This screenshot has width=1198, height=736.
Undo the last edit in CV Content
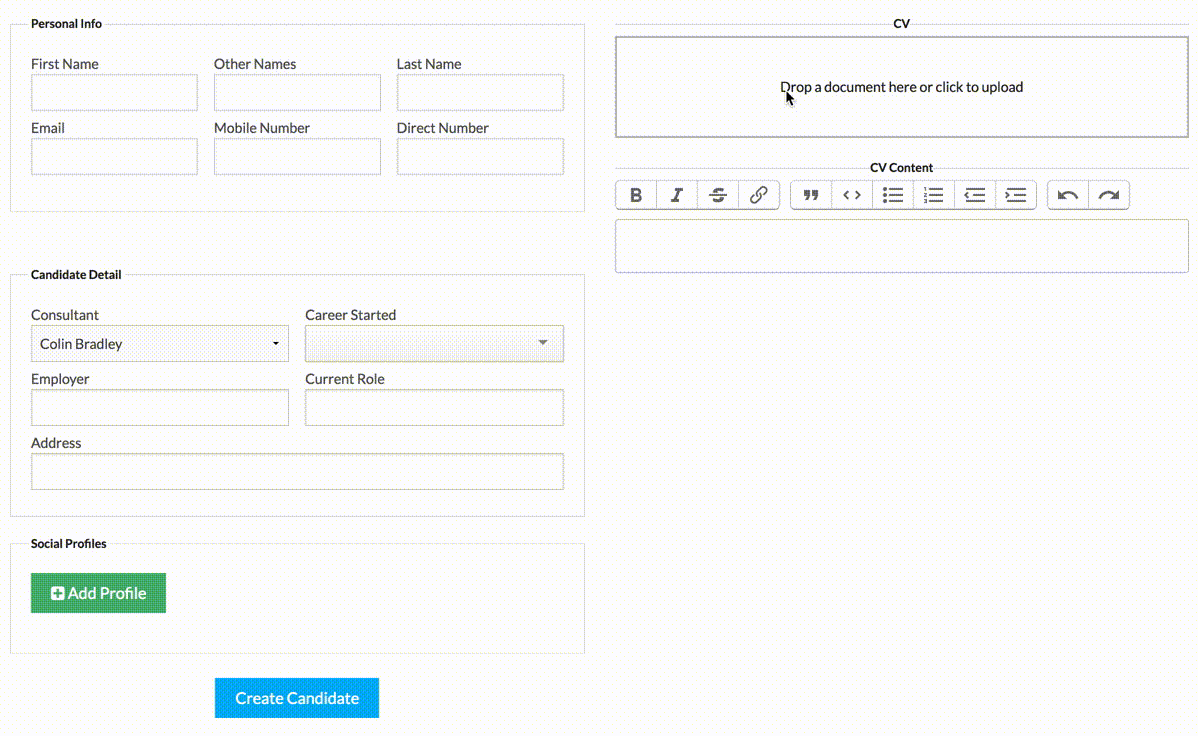[1068, 195]
